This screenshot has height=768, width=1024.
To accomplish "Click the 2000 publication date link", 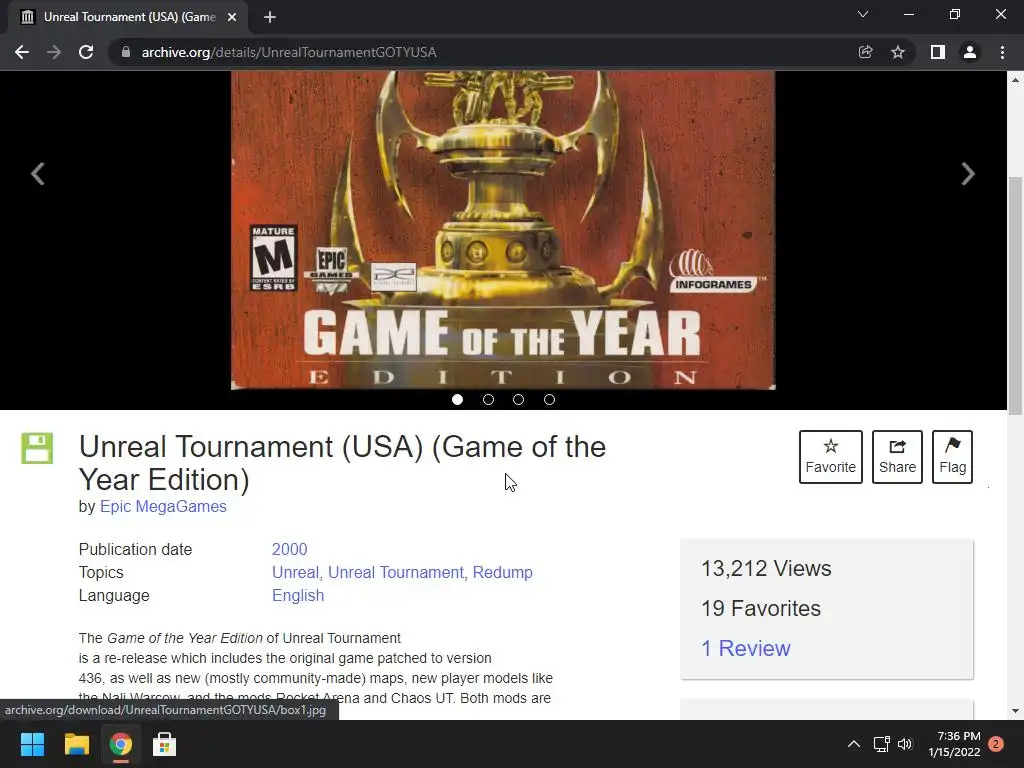I will (289, 549).
